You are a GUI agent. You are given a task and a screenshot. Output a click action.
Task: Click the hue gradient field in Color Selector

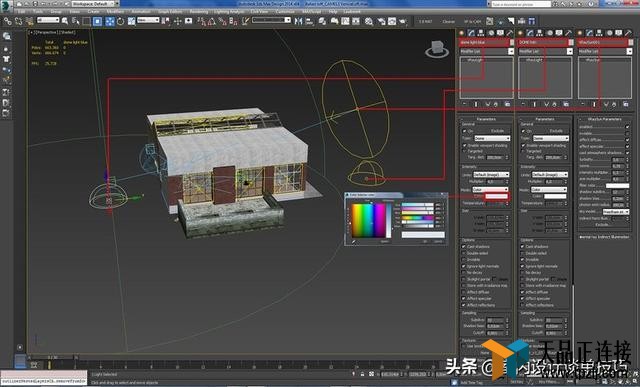click(369, 220)
